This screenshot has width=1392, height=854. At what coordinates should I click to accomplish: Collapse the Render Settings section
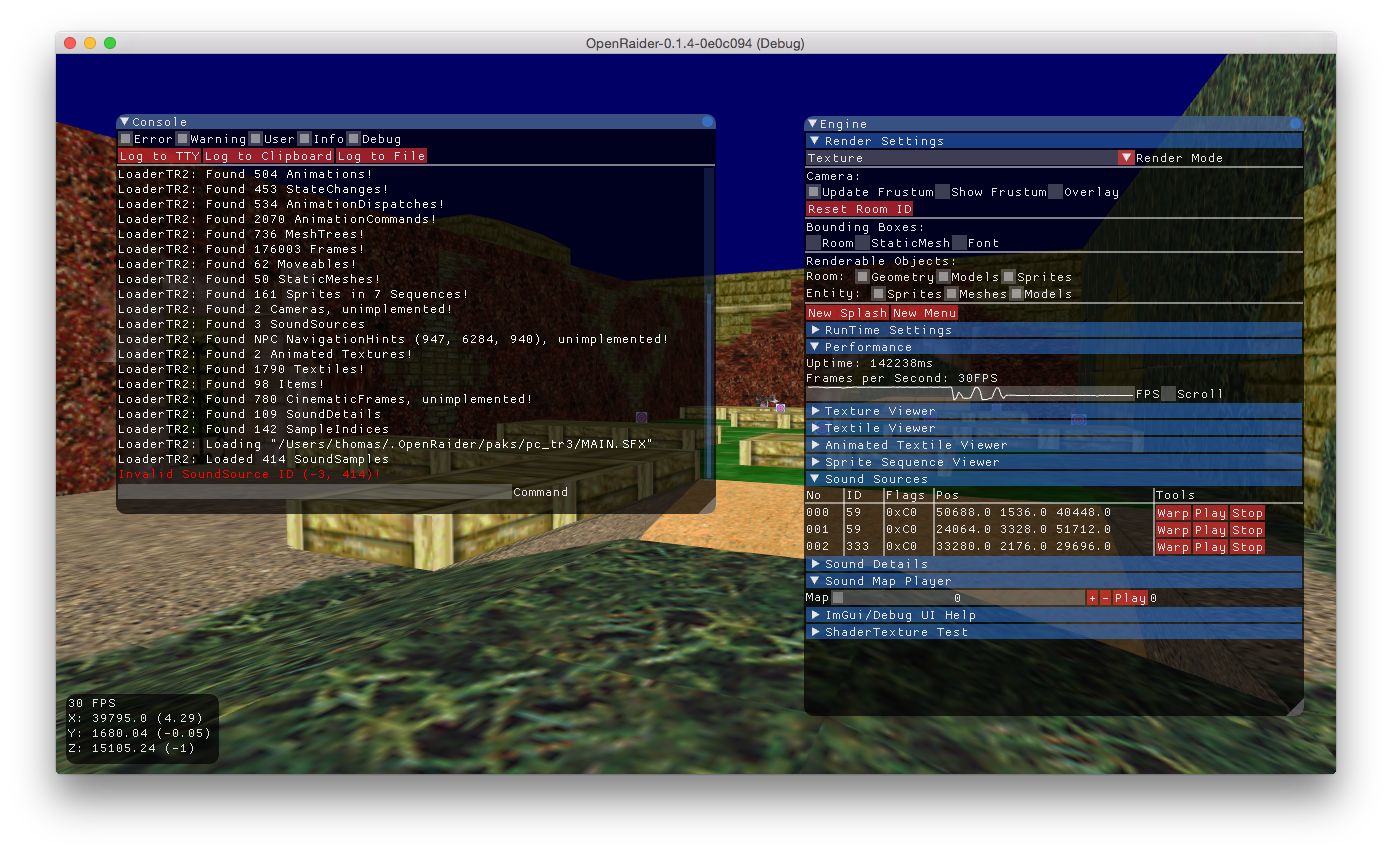click(x=1054, y=141)
